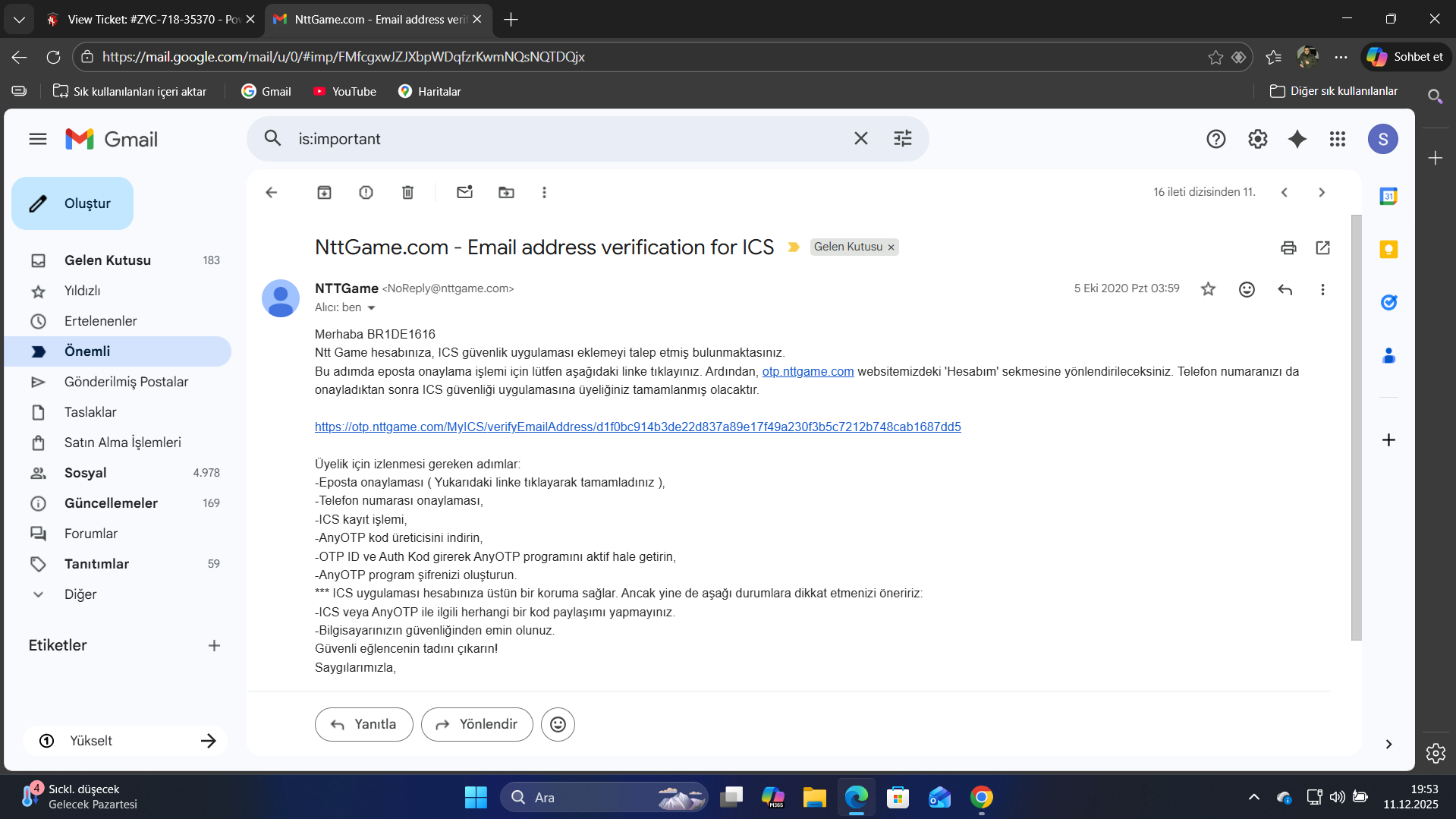Open Yıldızlı starred folder
The width and height of the screenshot is (1456, 819).
pos(118,291)
